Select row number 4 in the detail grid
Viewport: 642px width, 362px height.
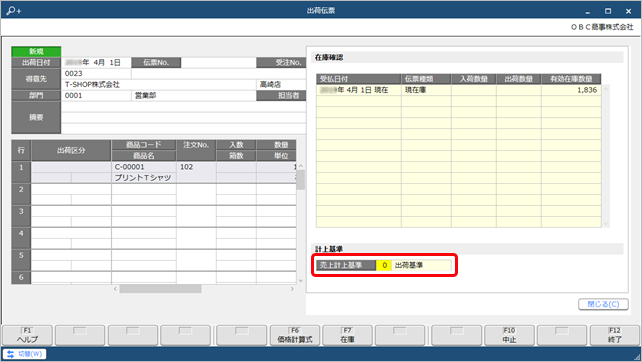(21, 238)
